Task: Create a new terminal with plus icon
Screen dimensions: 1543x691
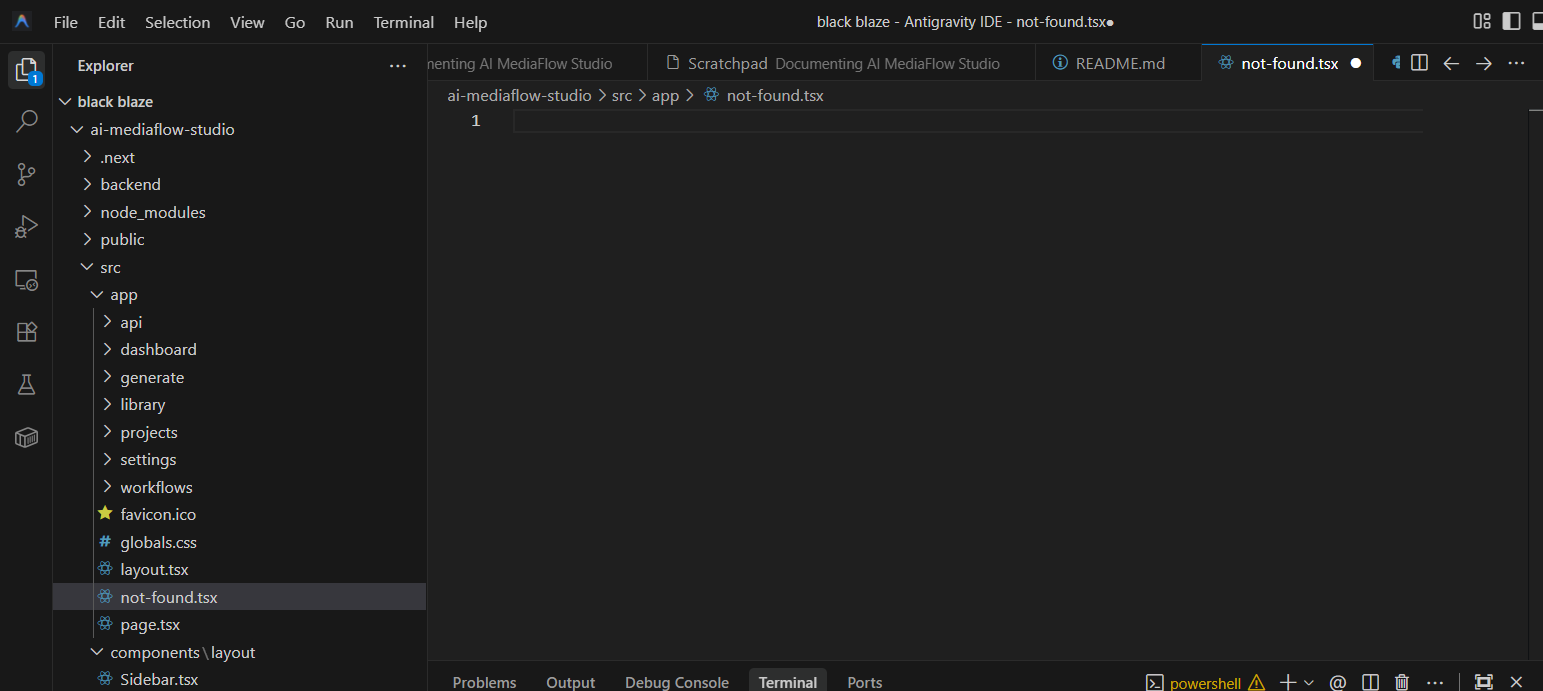Action: (x=1288, y=682)
